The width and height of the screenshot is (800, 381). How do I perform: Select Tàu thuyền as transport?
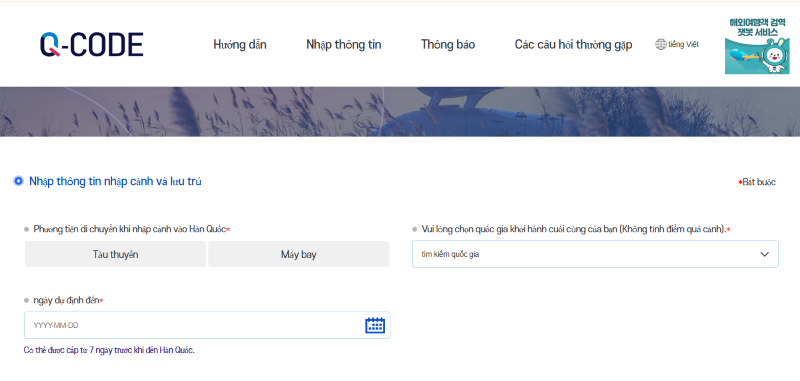coord(115,254)
